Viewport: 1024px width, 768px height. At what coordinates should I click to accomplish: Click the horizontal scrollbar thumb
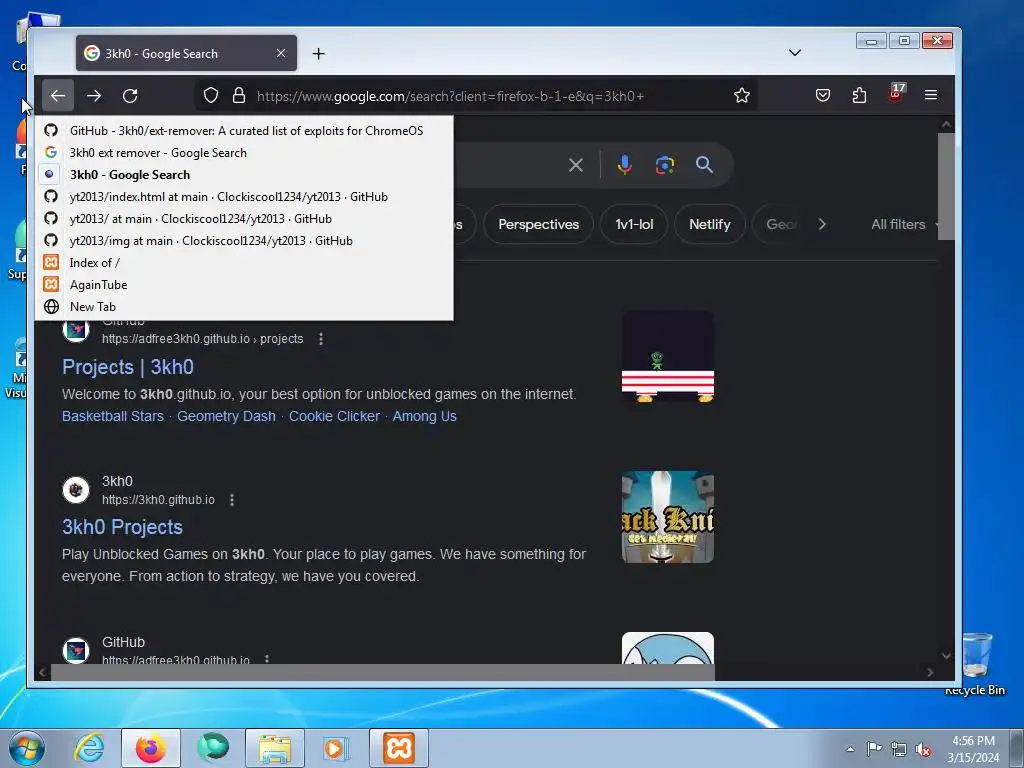click(x=383, y=672)
